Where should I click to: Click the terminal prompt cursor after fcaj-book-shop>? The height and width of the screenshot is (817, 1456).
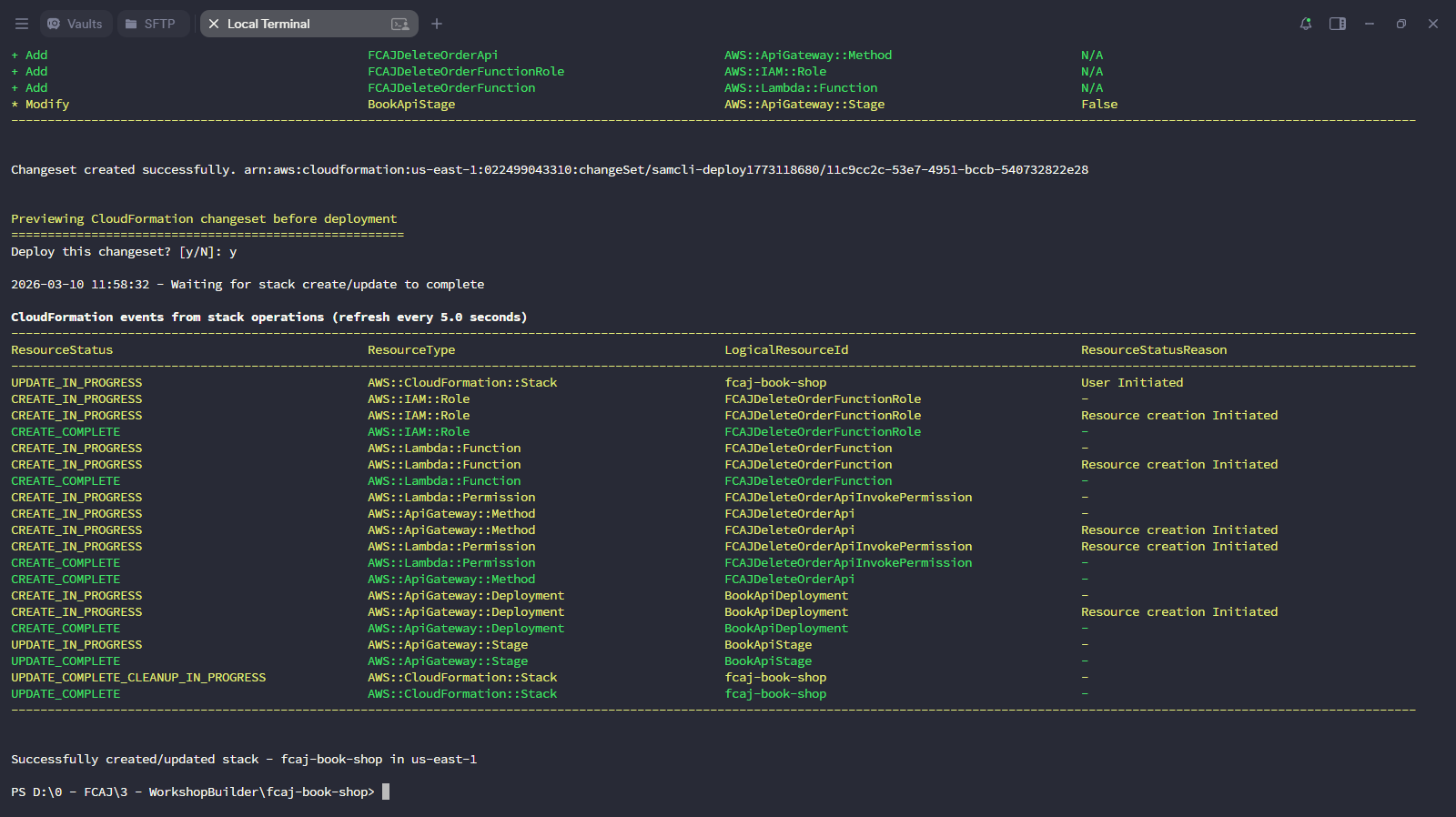pos(386,792)
